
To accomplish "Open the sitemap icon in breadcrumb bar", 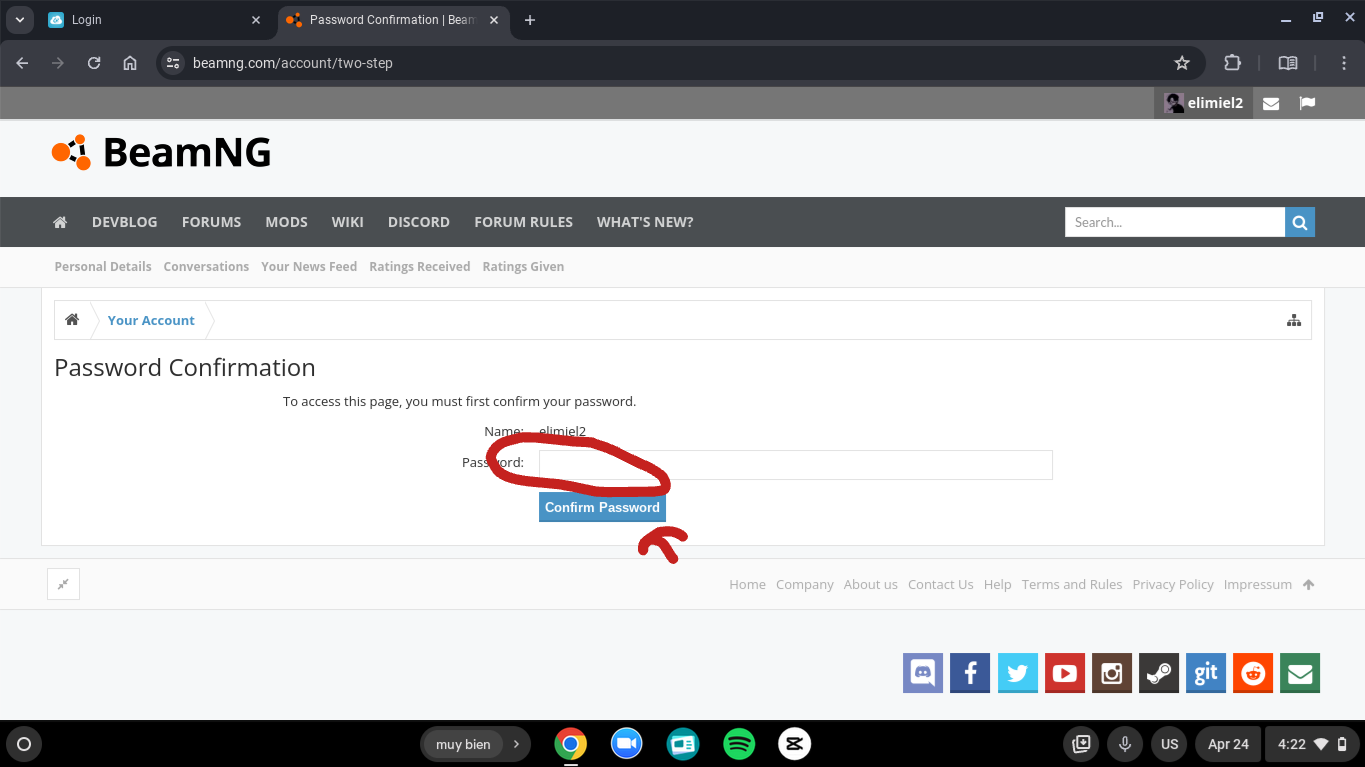I will coord(1294,320).
